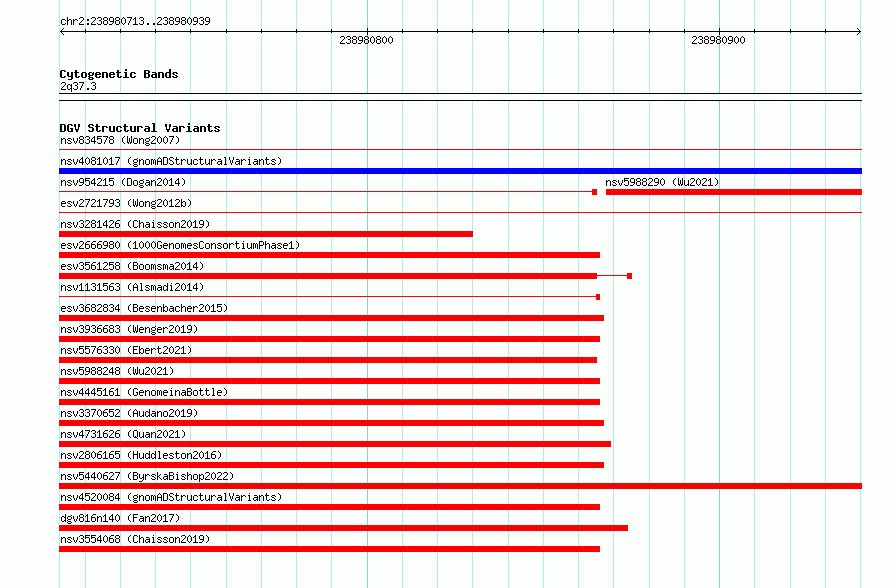Click the nsv5988290 (Wu2021) label
Screen dimensions: 890x588
click(662, 182)
